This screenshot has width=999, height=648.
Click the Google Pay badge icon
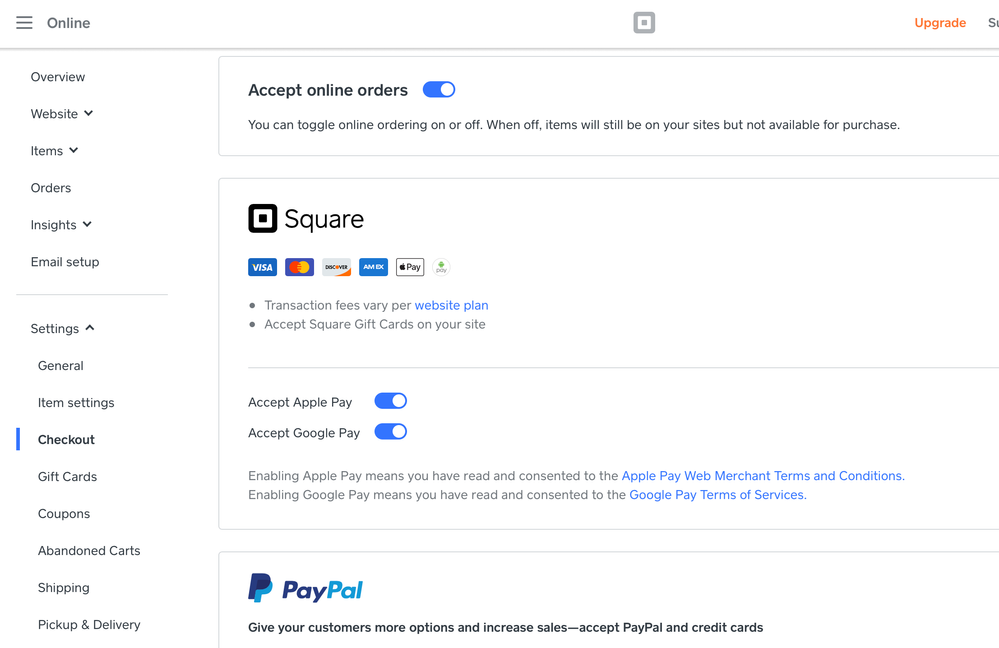[441, 267]
